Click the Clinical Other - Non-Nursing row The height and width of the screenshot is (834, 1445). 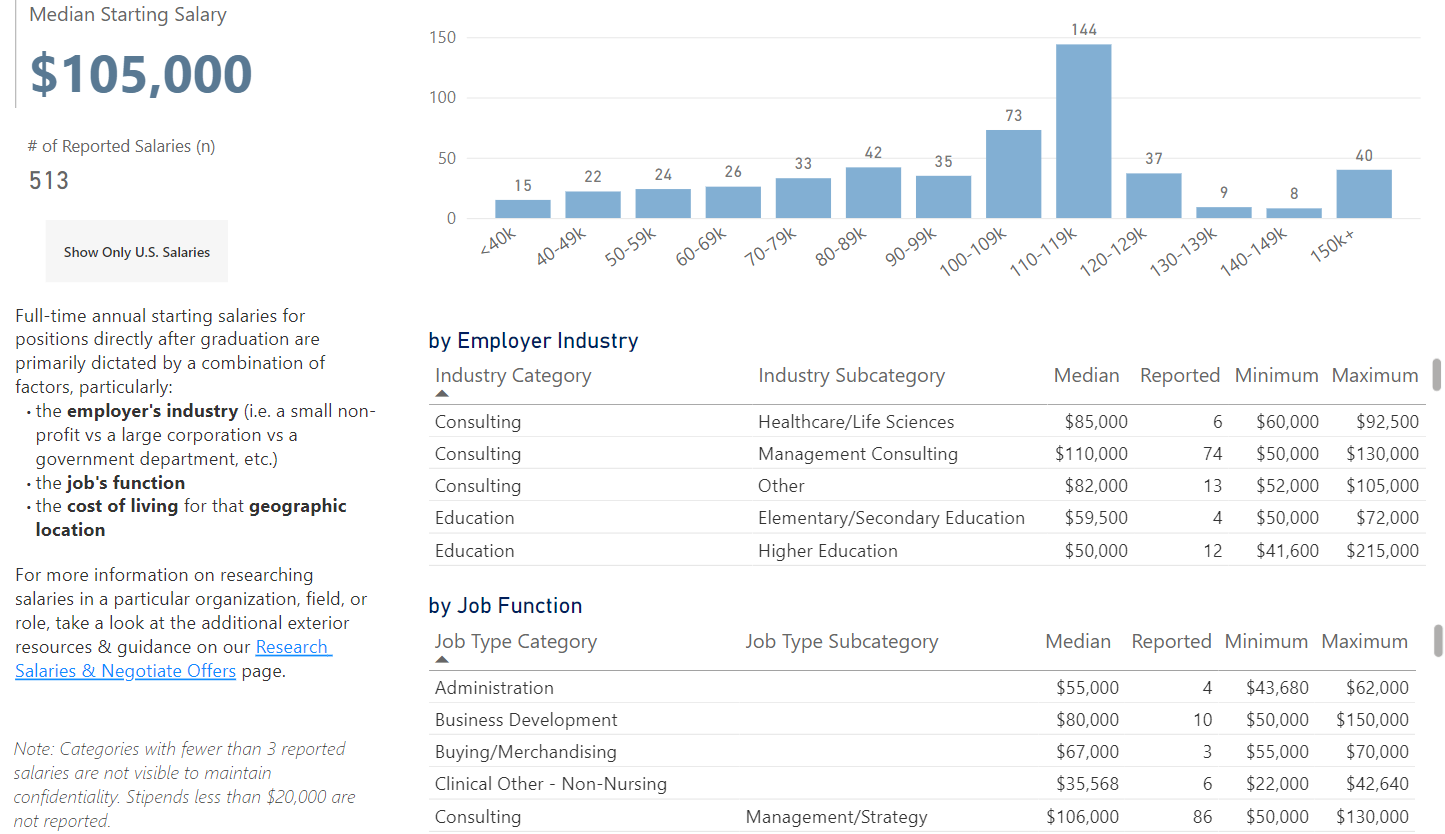tap(550, 784)
